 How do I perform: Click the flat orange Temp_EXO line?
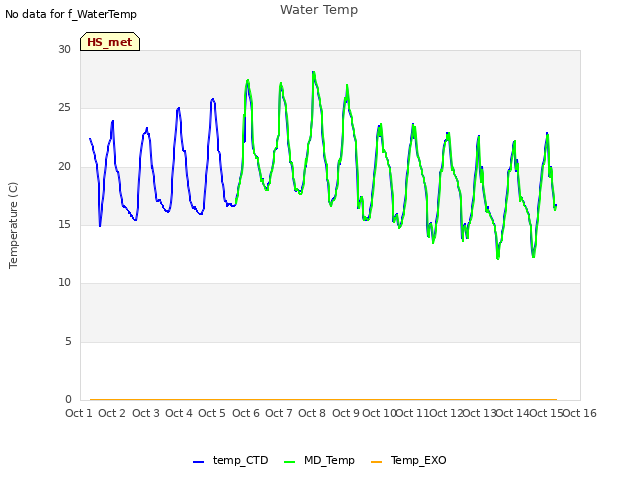pos(323,399)
